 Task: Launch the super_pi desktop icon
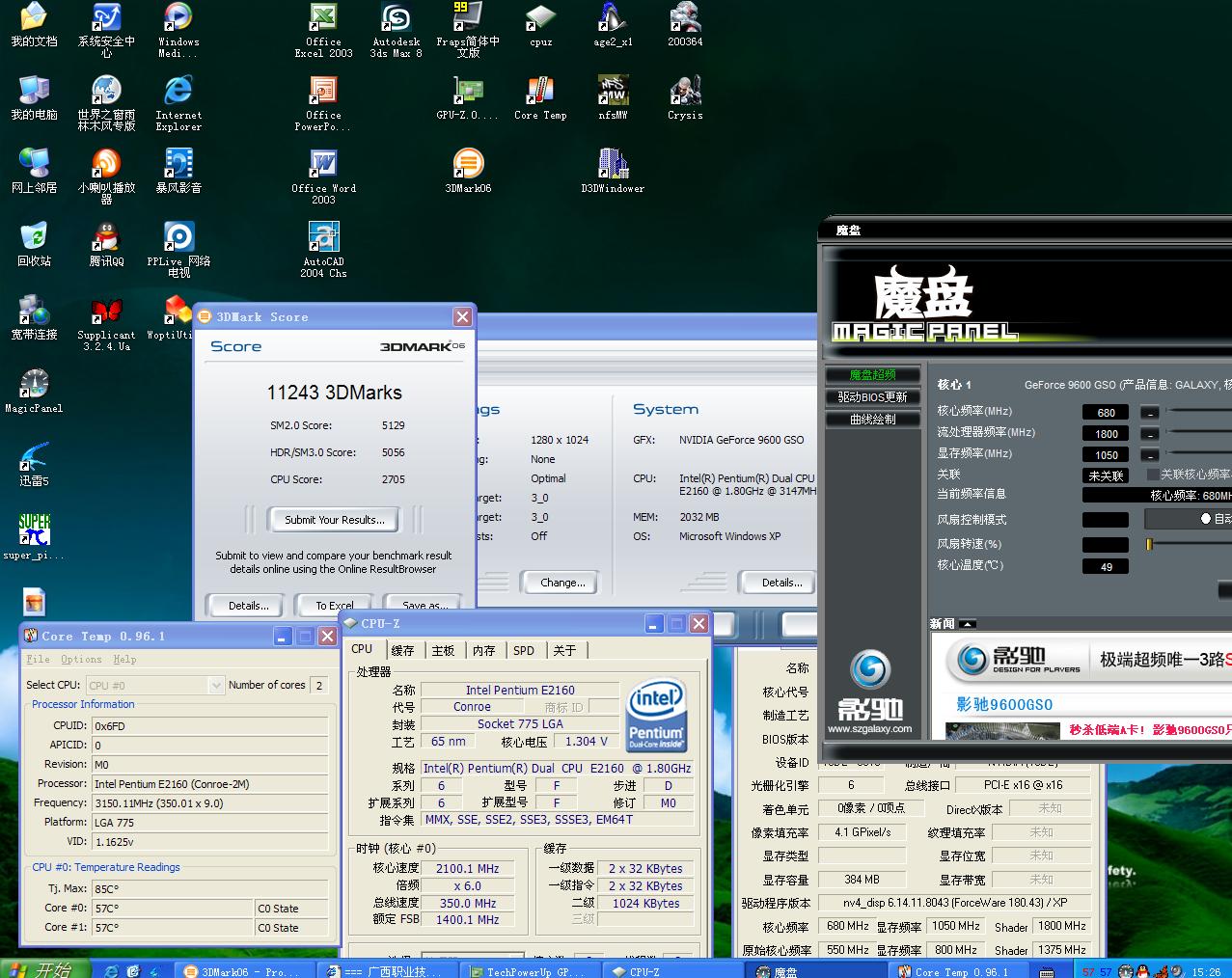coord(34,538)
